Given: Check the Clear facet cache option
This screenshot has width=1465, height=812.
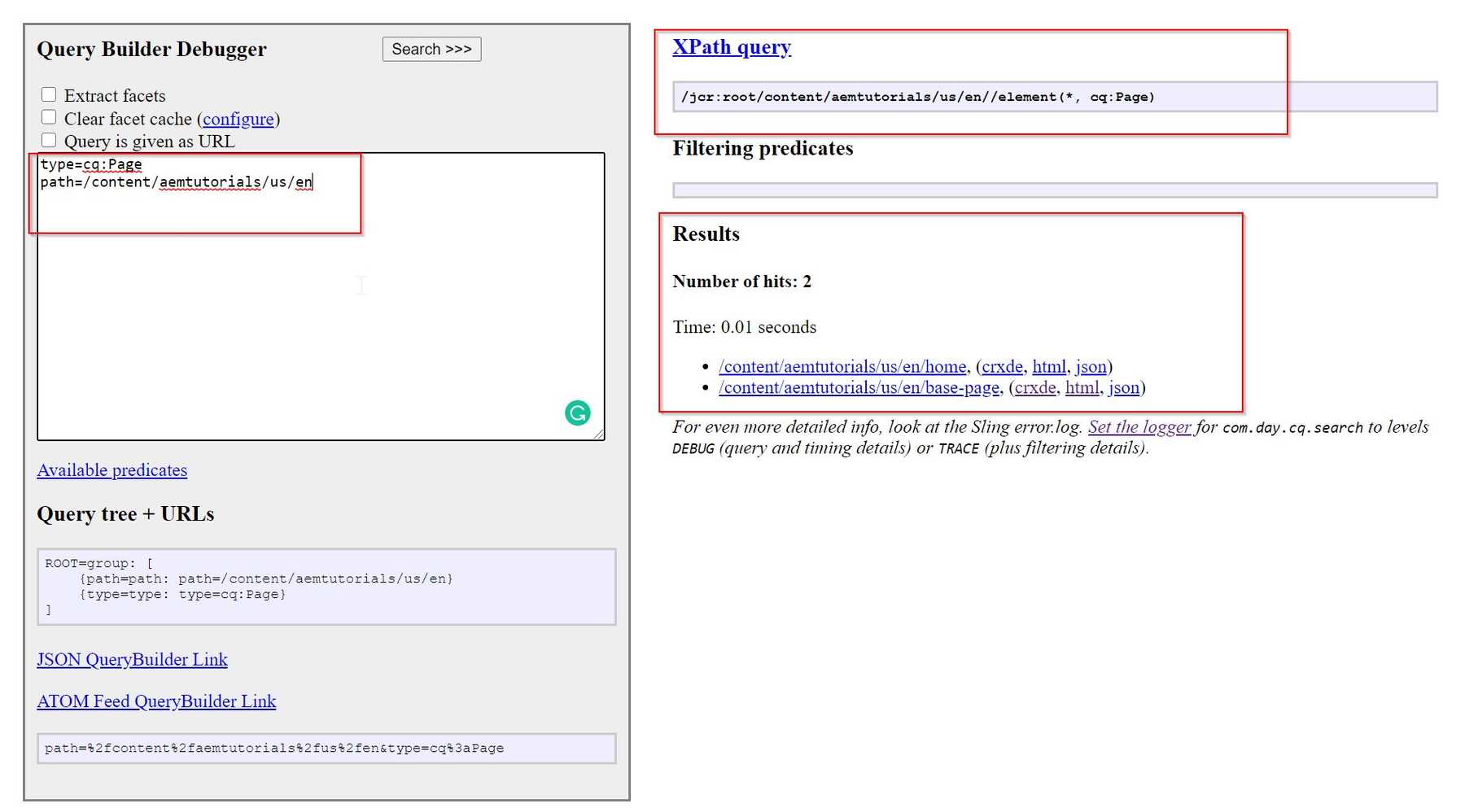Looking at the screenshot, I should coord(49,116).
